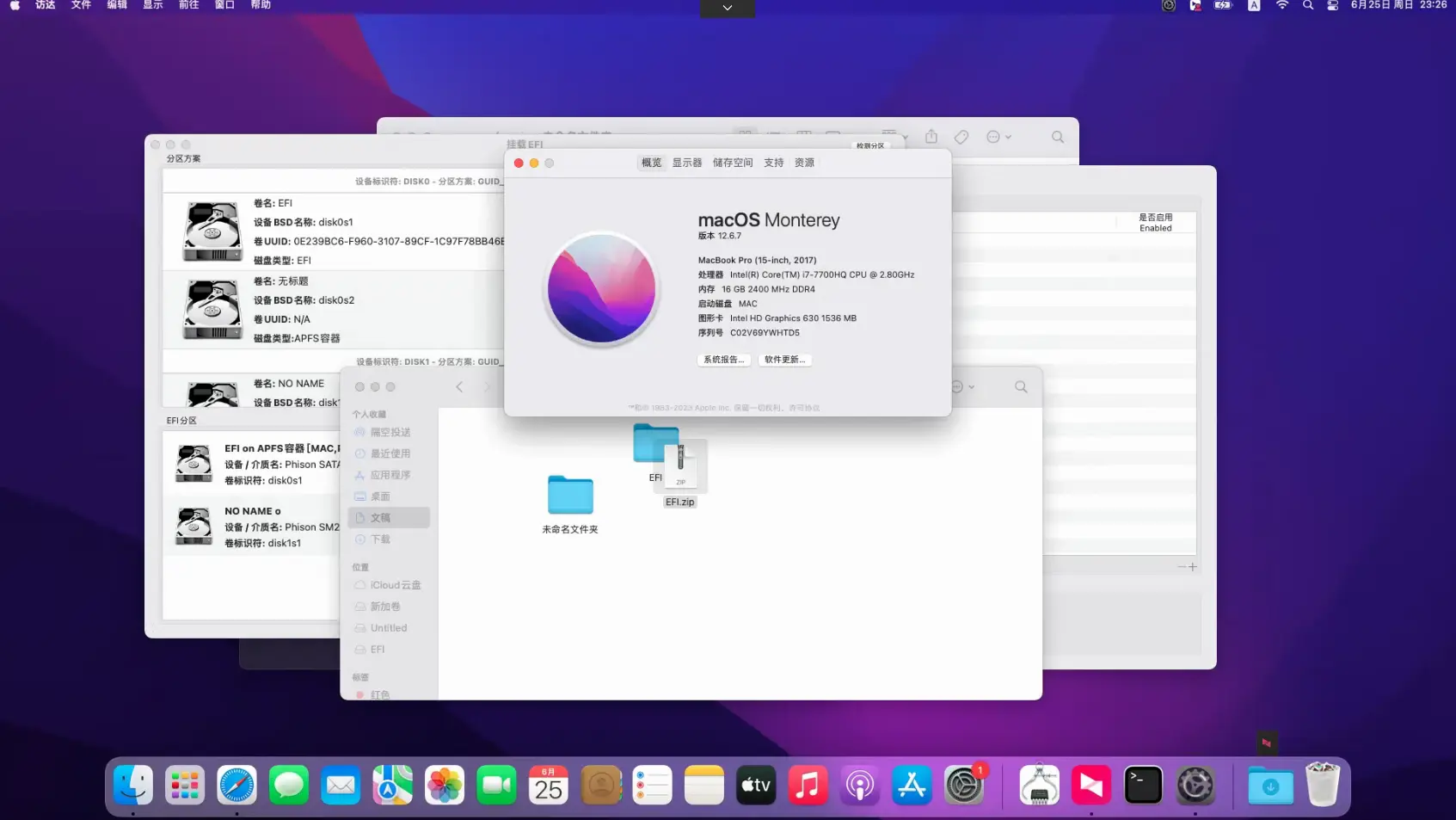Click the share icon in Finder toolbar
The width and height of the screenshot is (1456, 820).
click(x=931, y=137)
